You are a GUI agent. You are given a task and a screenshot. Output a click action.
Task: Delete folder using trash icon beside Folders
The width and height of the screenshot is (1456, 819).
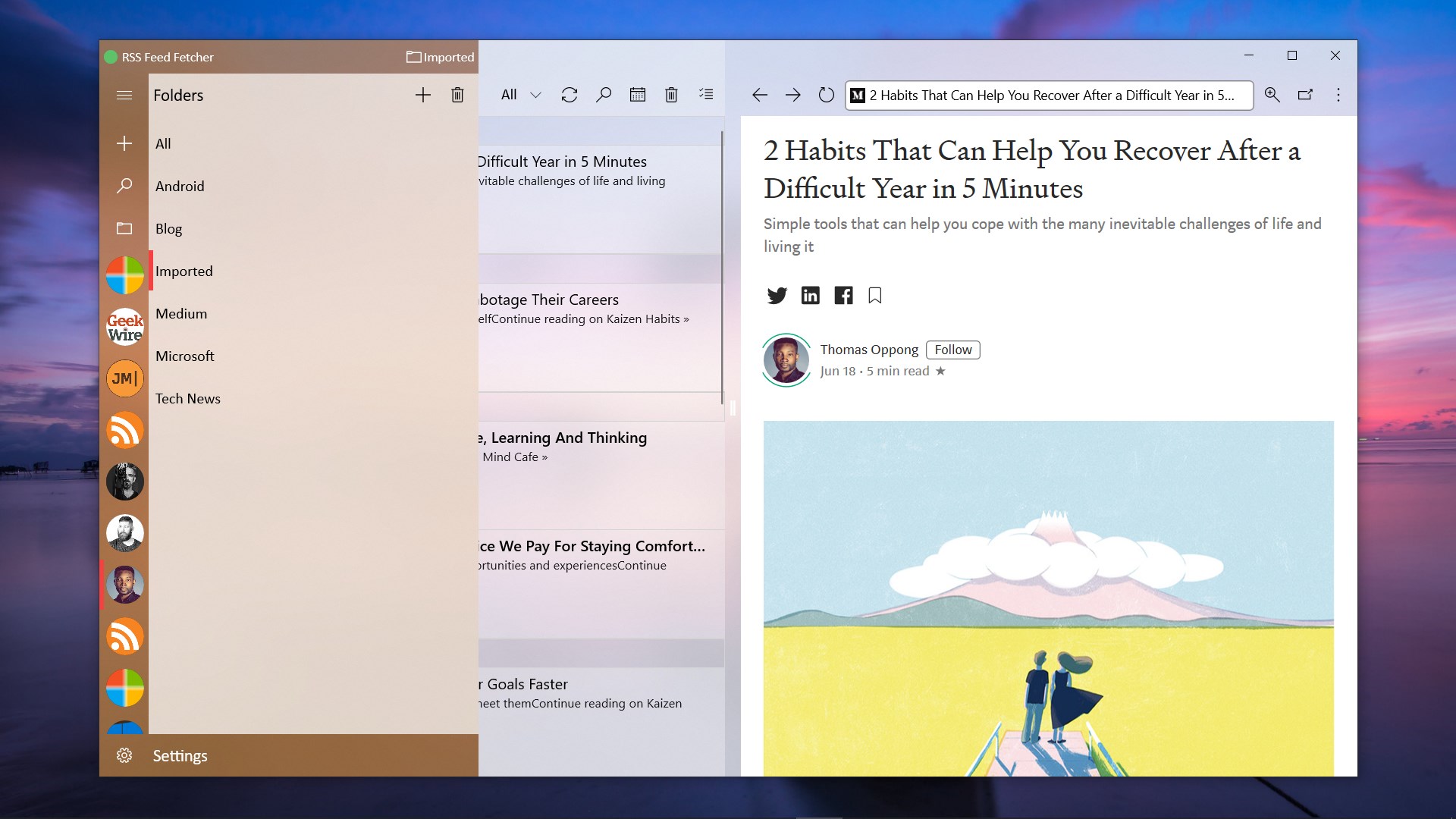coord(457,95)
